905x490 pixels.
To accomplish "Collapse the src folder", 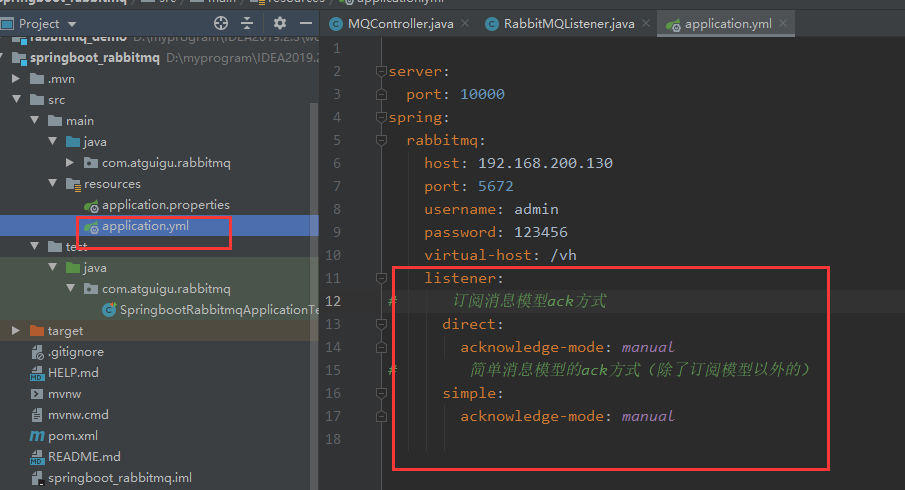I will [16, 99].
